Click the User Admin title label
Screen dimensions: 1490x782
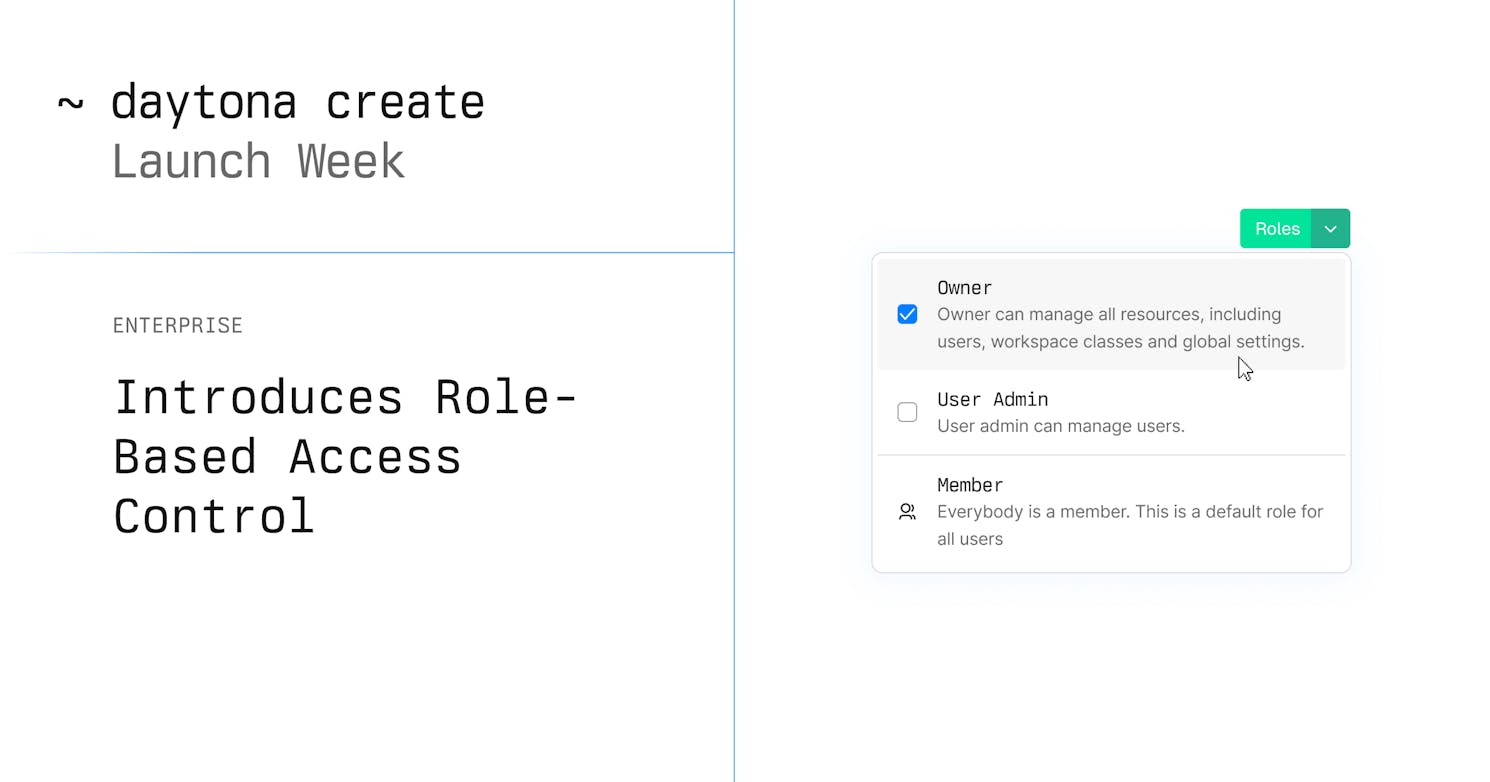point(992,399)
